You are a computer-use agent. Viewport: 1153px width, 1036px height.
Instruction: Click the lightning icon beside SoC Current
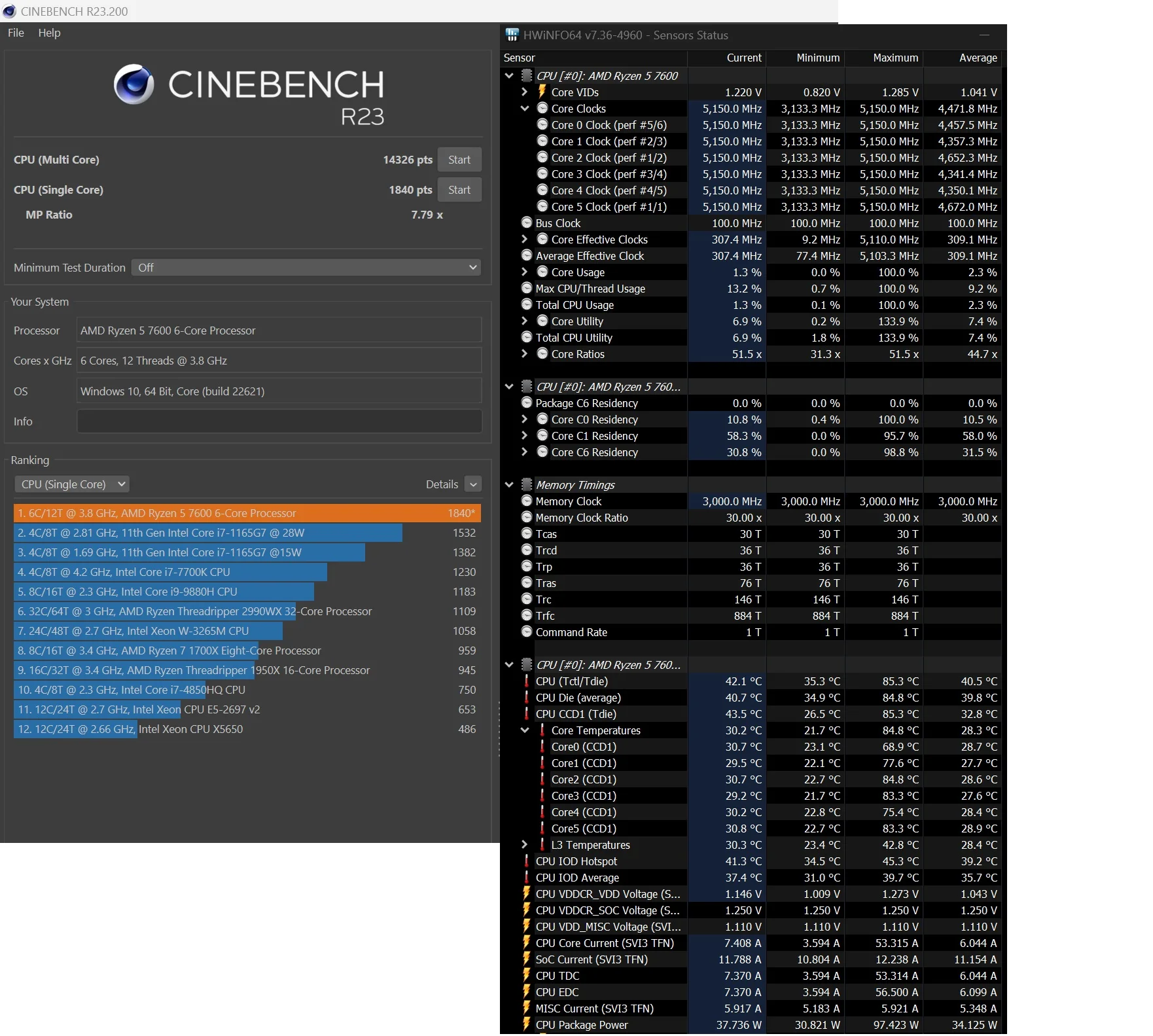pos(527,959)
